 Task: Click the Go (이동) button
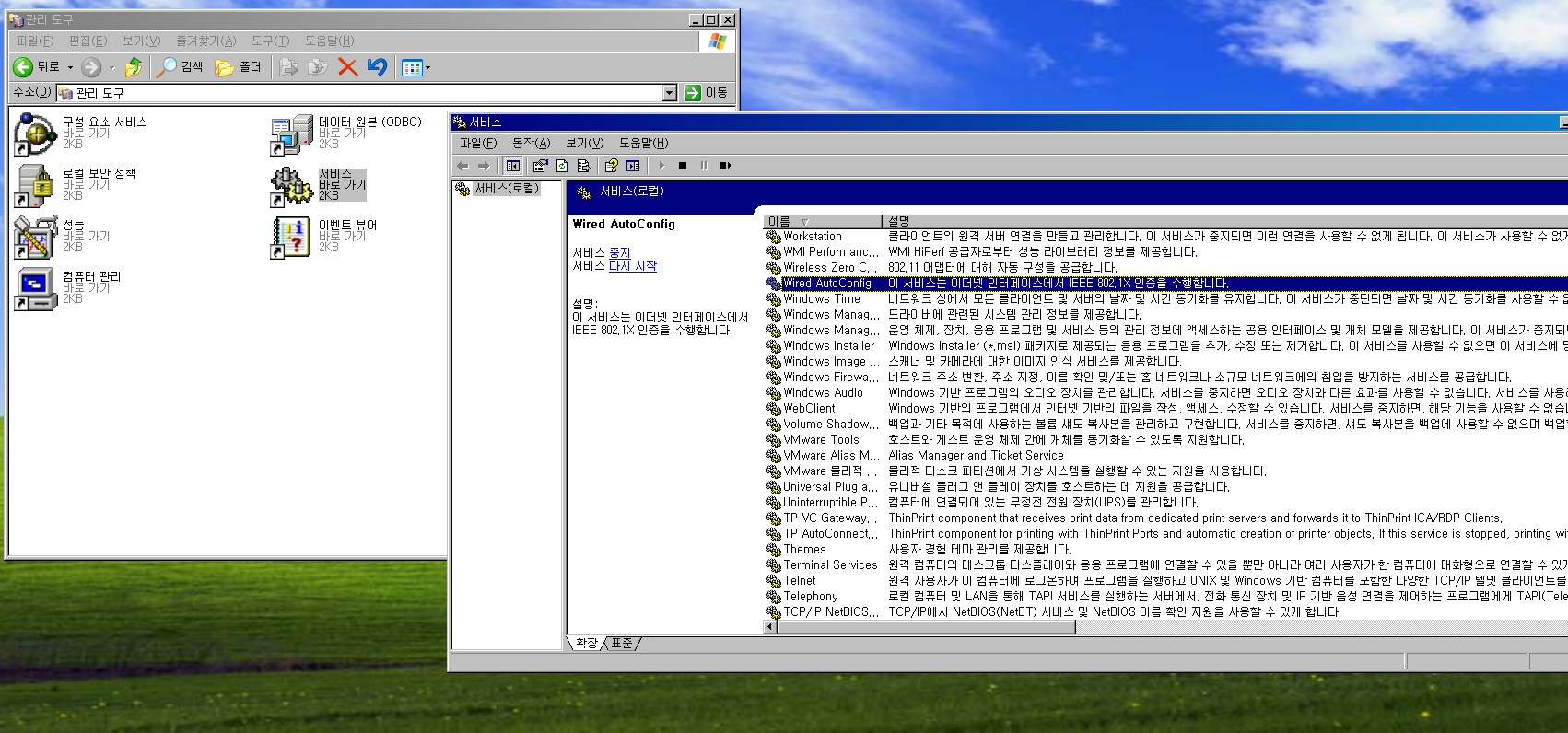click(x=707, y=93)
